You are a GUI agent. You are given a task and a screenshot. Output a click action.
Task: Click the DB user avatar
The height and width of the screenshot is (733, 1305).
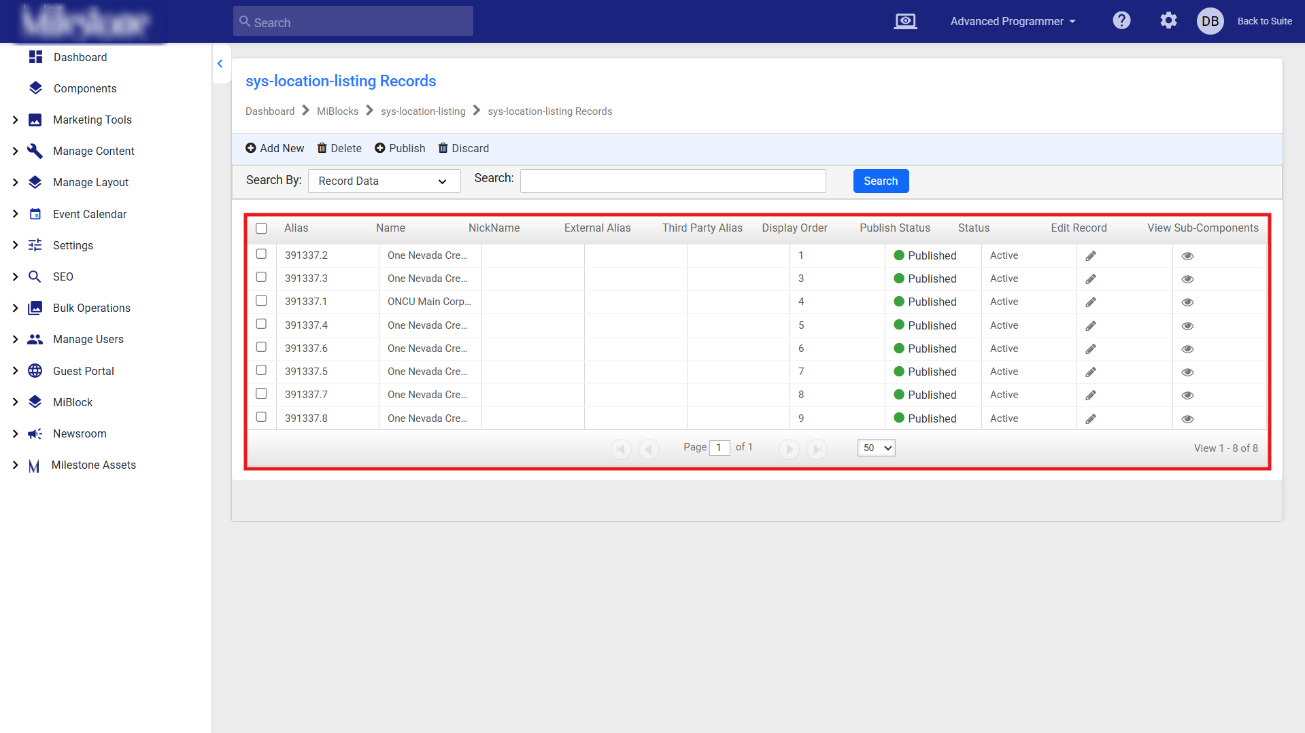click(1210, 21)
